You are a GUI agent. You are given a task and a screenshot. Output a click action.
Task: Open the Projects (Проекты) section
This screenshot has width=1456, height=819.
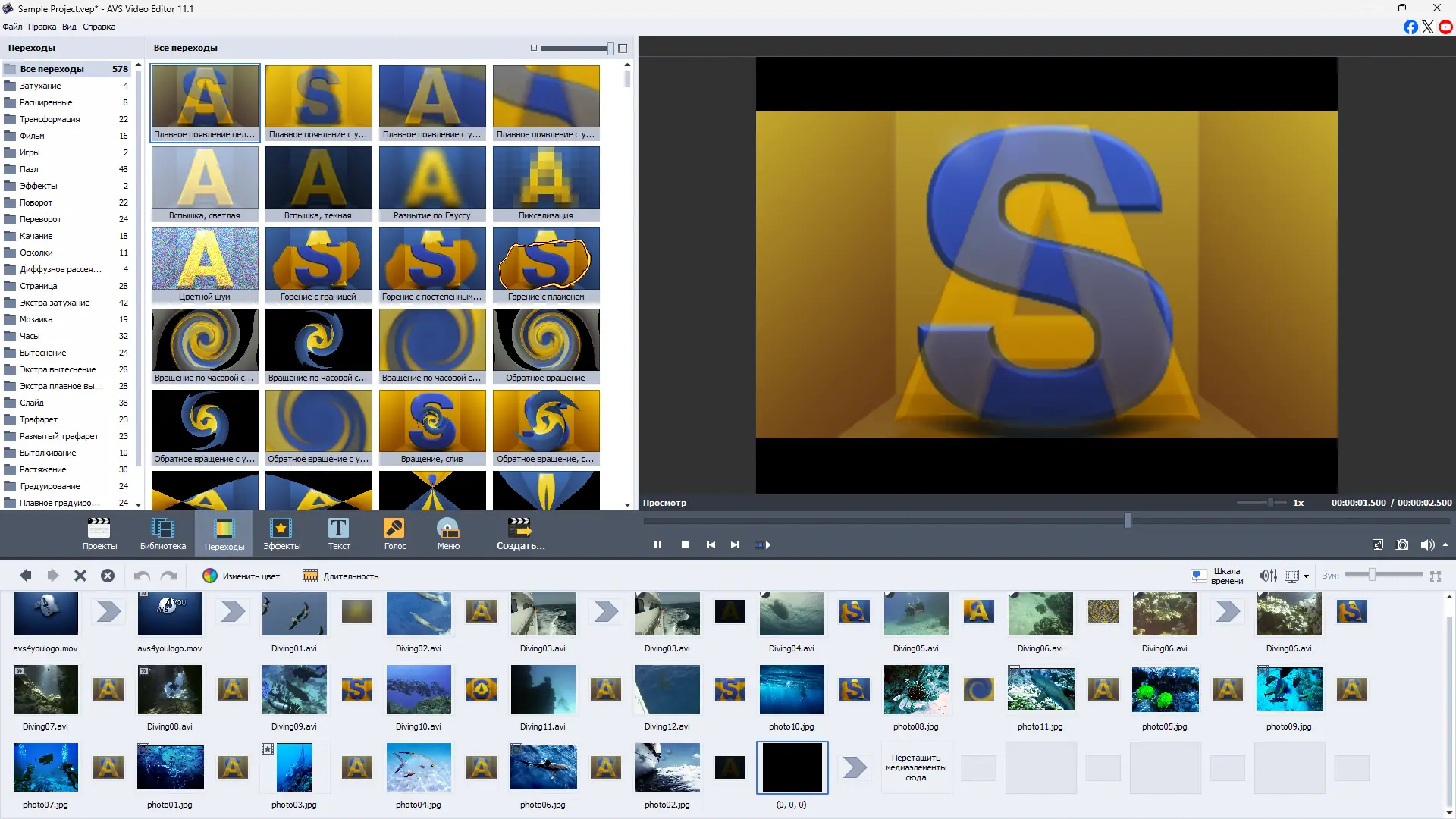click(x=99, y=533)
